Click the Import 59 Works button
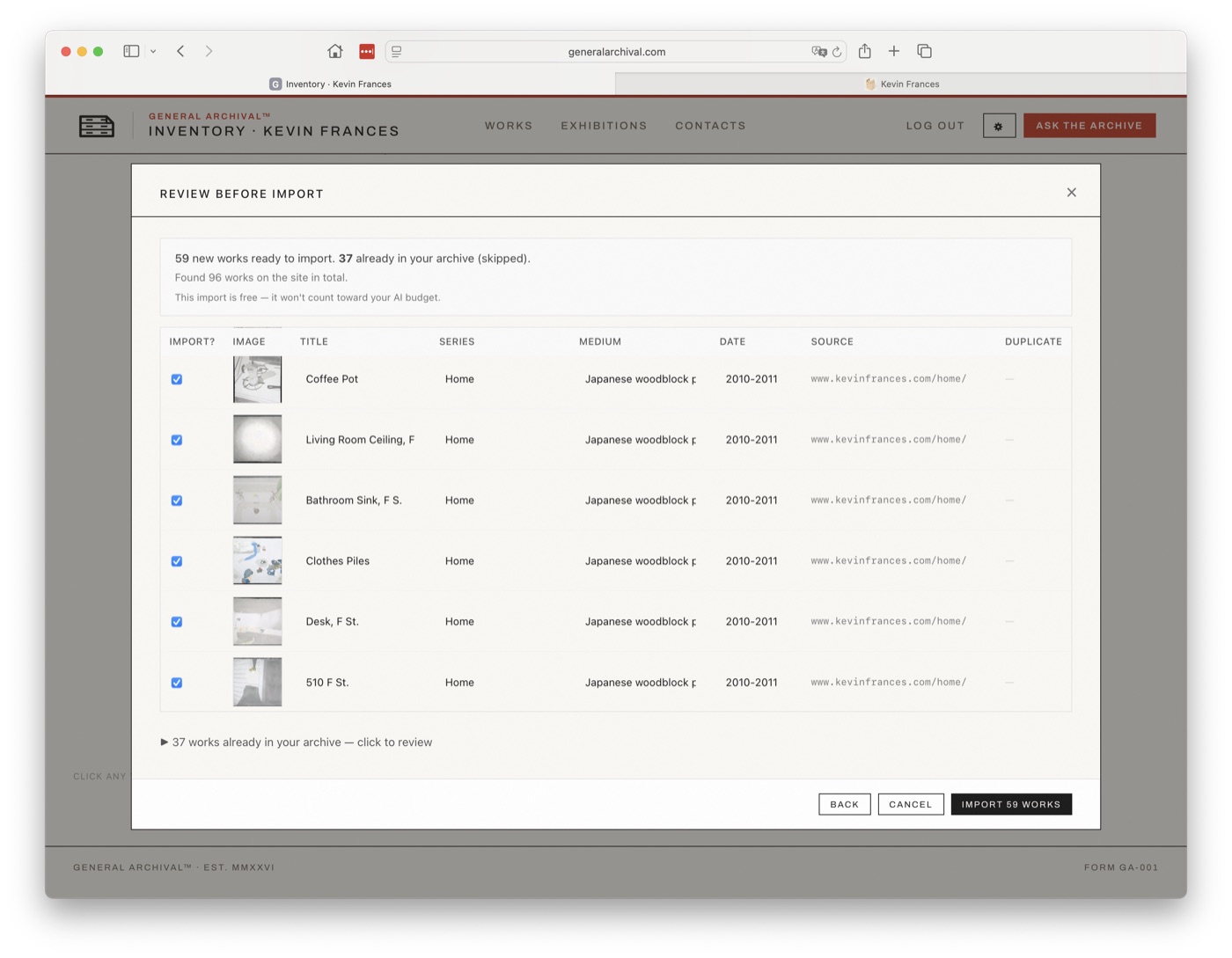 (1011, 804)
